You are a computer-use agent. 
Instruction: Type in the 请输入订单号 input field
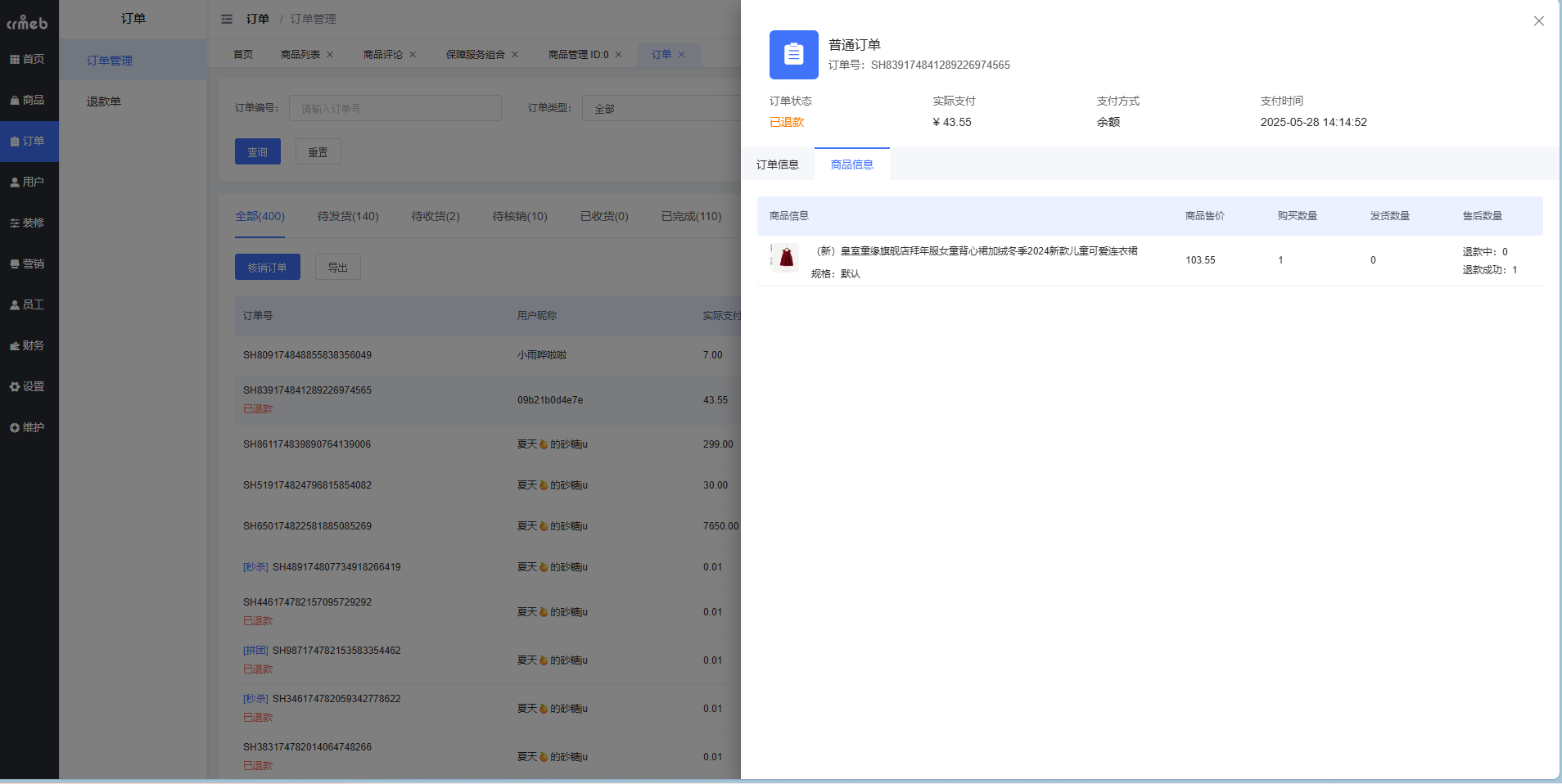(x=395, y=107)
